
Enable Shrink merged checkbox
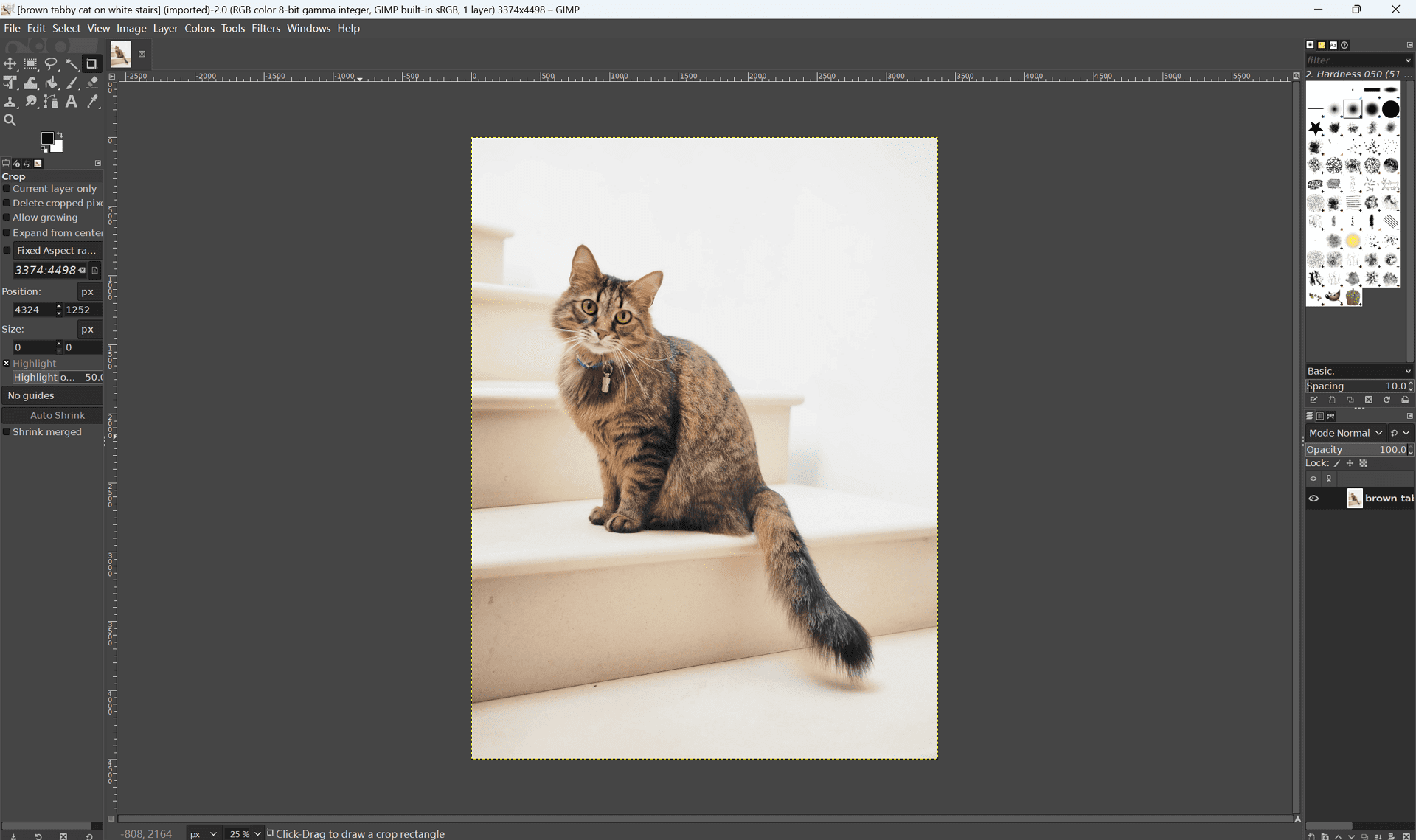click(7, 432)
